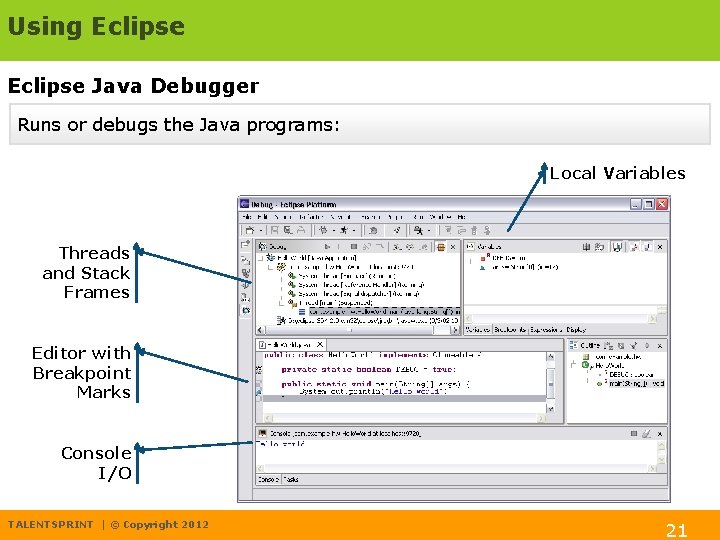Click the Search icon in main toolbar
720x540 pixels.
coord(418,230)
